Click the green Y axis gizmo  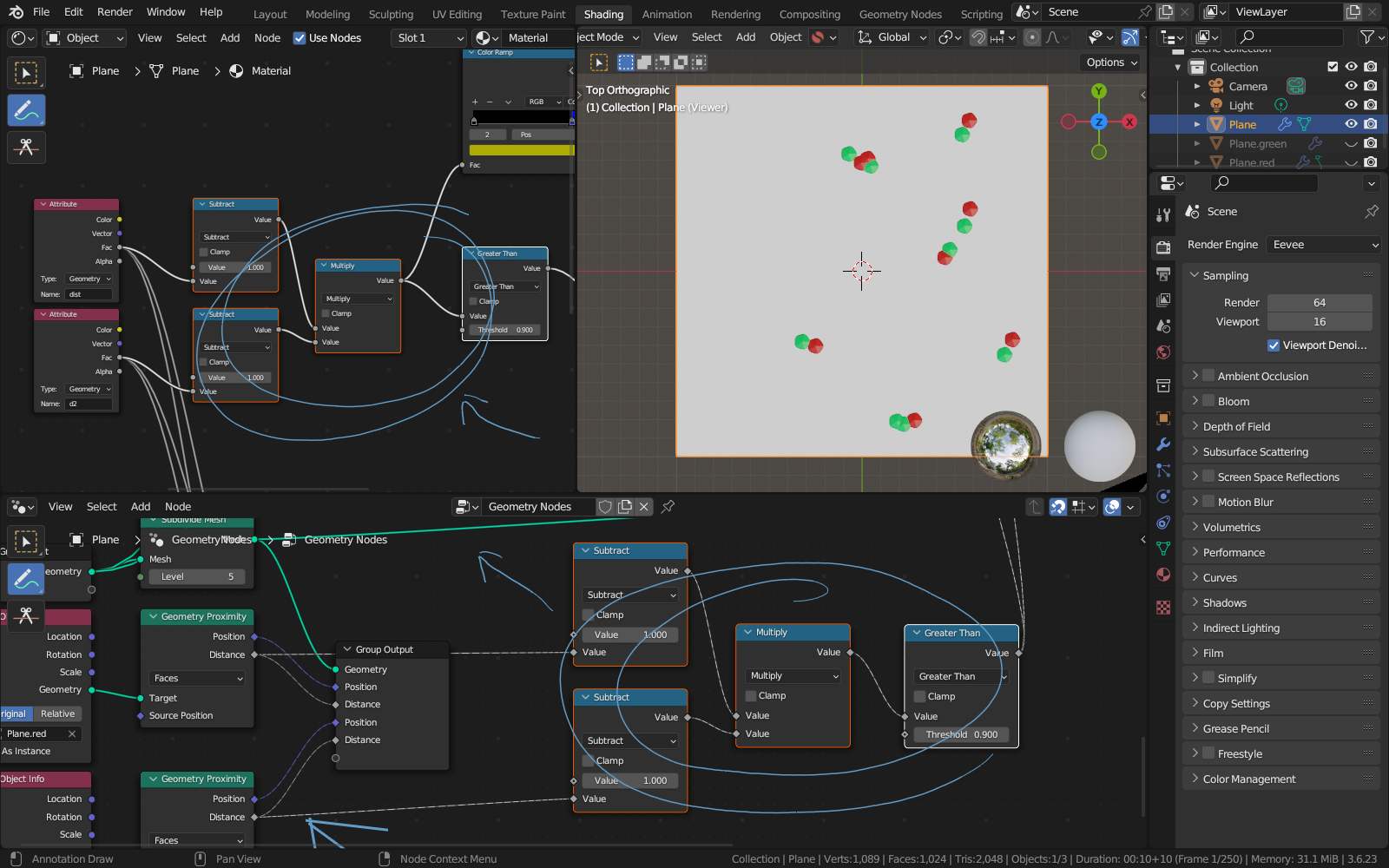click(1099, 91)
